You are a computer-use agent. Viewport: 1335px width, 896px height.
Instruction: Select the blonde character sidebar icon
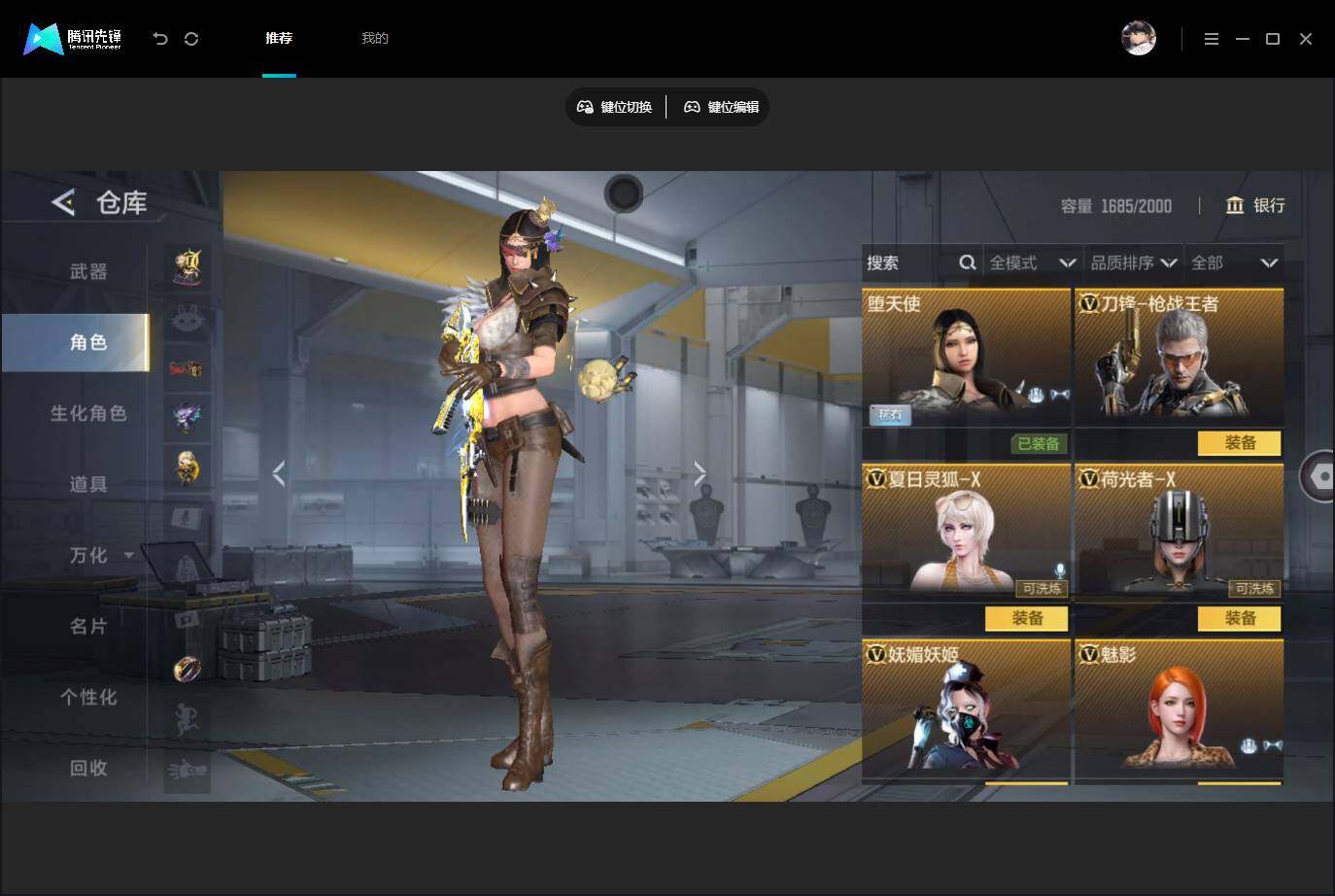187,467
